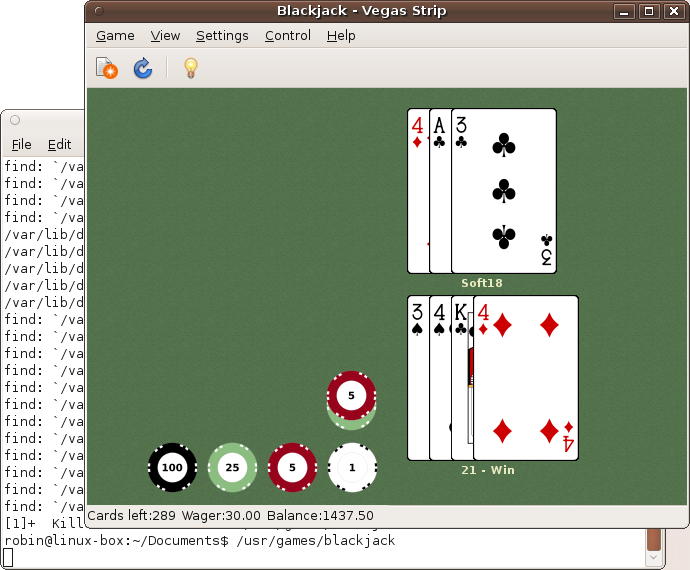Minimize the Blackjack window
Viewport: 690px width, 570px height.
click(624, 11)
